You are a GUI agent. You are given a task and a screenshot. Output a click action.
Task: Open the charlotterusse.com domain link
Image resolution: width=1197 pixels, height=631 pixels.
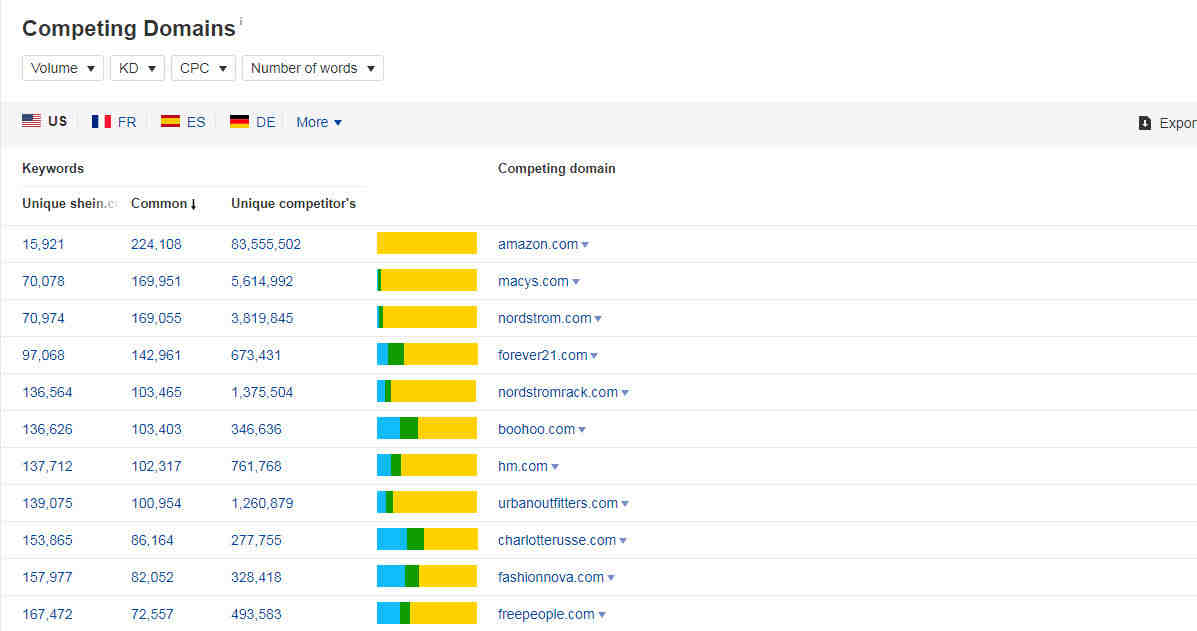[557, 540]
